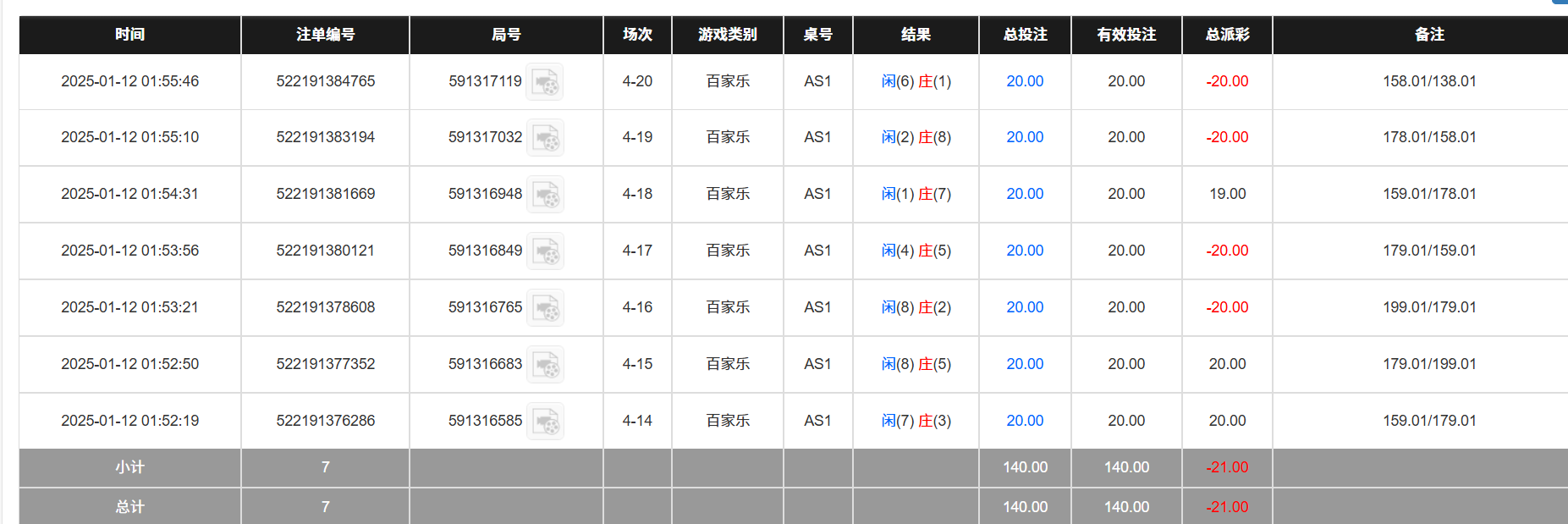1568x524 pixels.
Task: Click the 闲(6) 庄(1) result
Action: pos(916,81)
